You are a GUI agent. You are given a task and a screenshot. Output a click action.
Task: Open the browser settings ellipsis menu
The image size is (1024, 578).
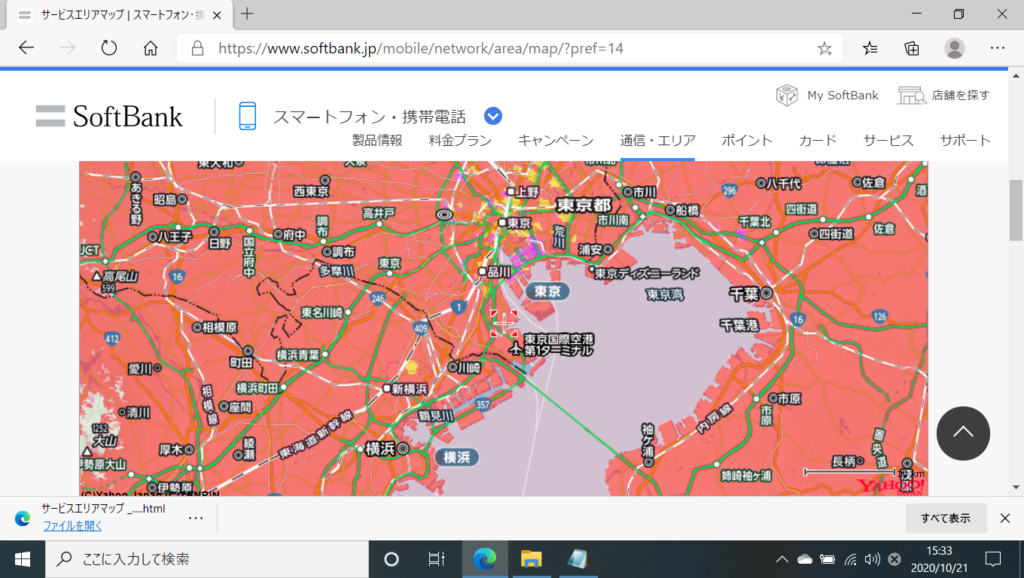pyautogui.click(x=997, y=48)
